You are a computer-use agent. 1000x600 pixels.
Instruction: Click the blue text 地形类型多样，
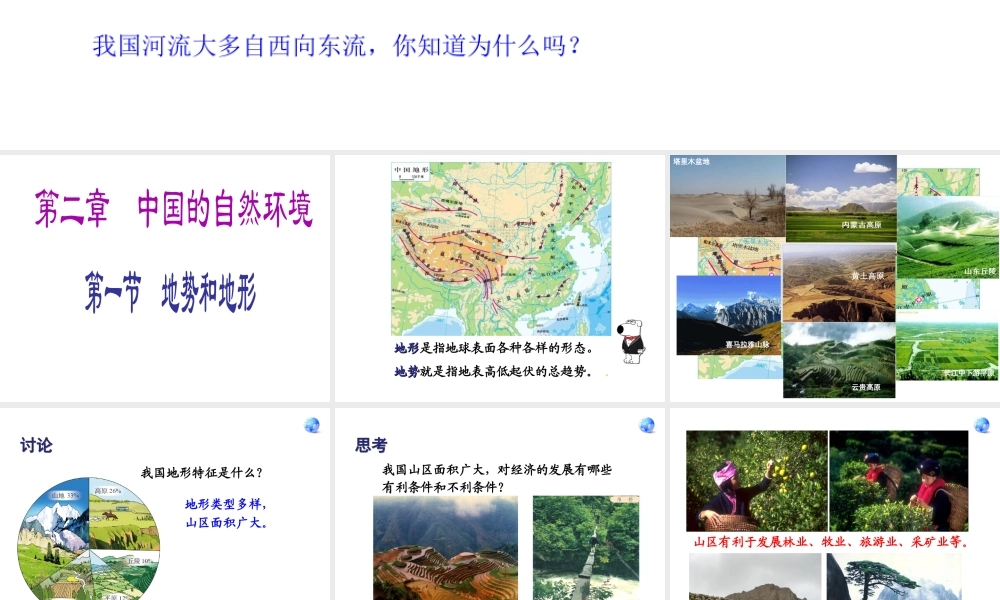coord(226,504)
